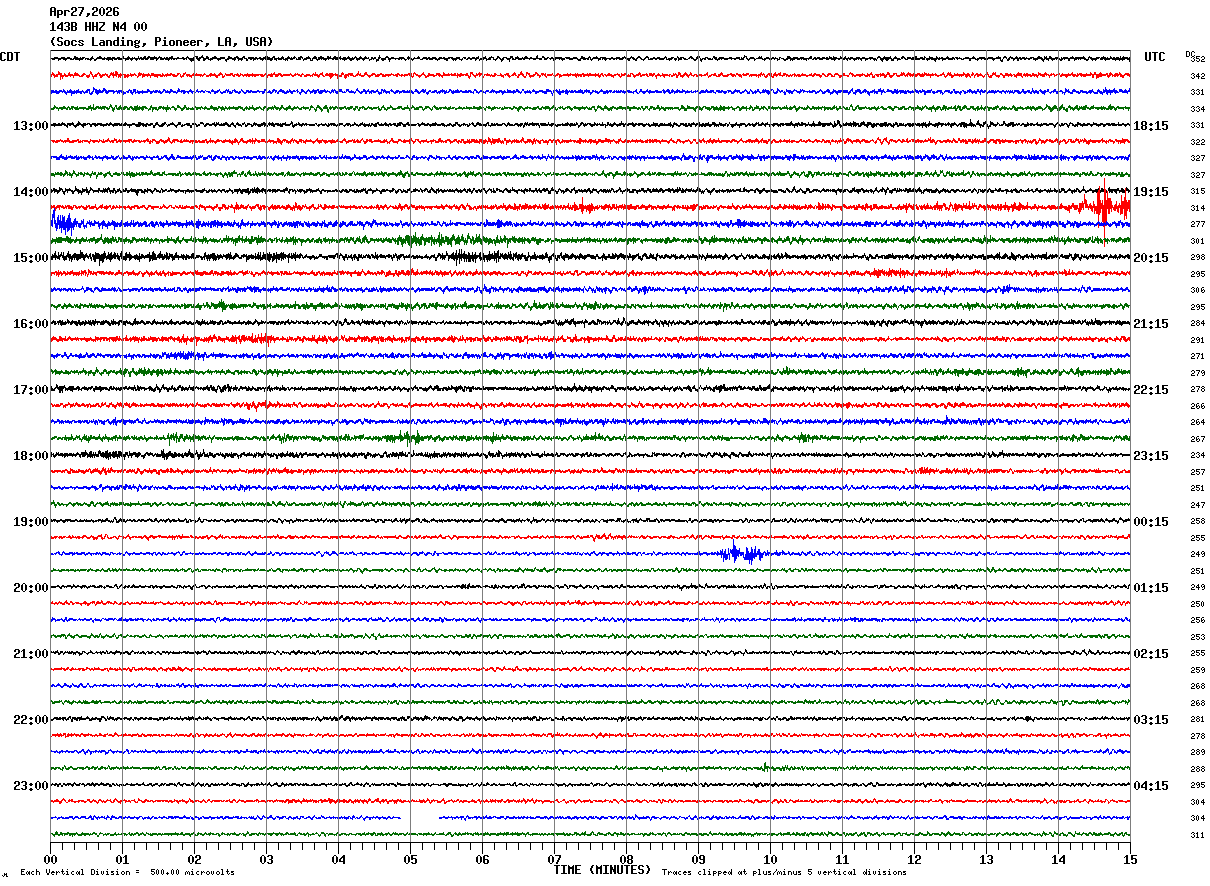
Task: Click the TIME (MINUTES) axis title
Action: pos(602,870)
